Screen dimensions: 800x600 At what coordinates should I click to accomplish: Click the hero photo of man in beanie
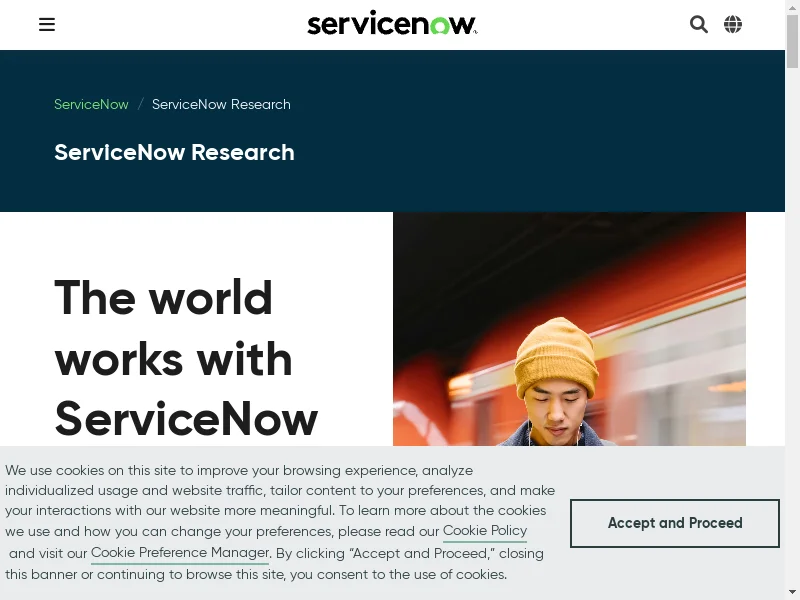pyautogui.click(x=569, y=329)
